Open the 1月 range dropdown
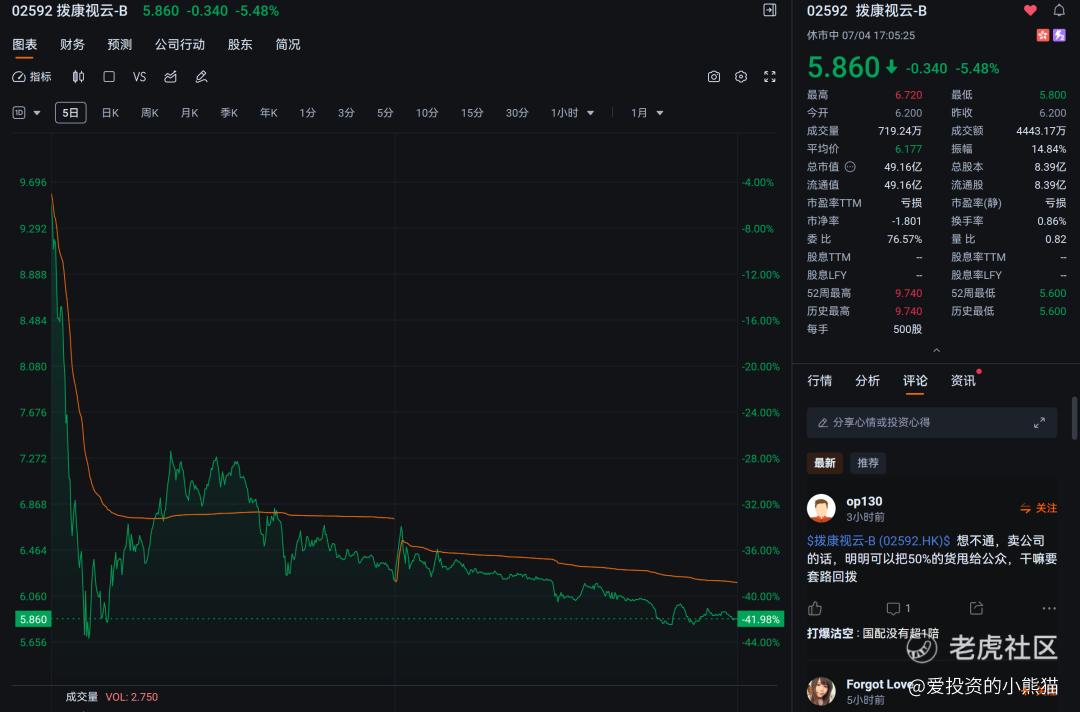Viewport: 1080px width, 712px height. [647, 113]
